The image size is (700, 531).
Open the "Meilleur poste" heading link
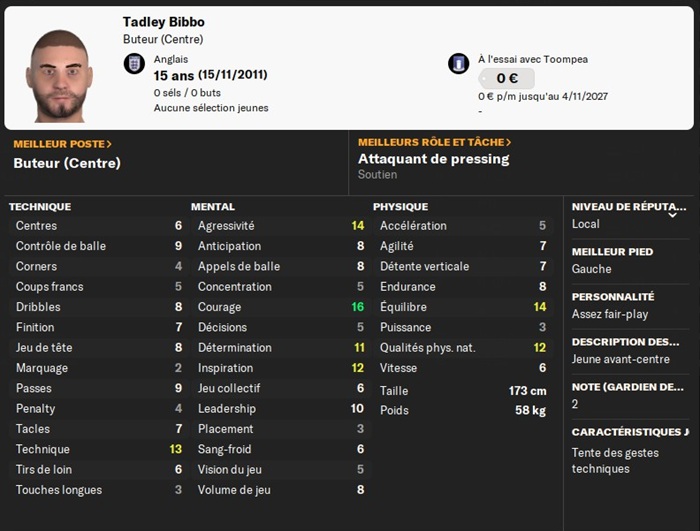tap(62, 144)
